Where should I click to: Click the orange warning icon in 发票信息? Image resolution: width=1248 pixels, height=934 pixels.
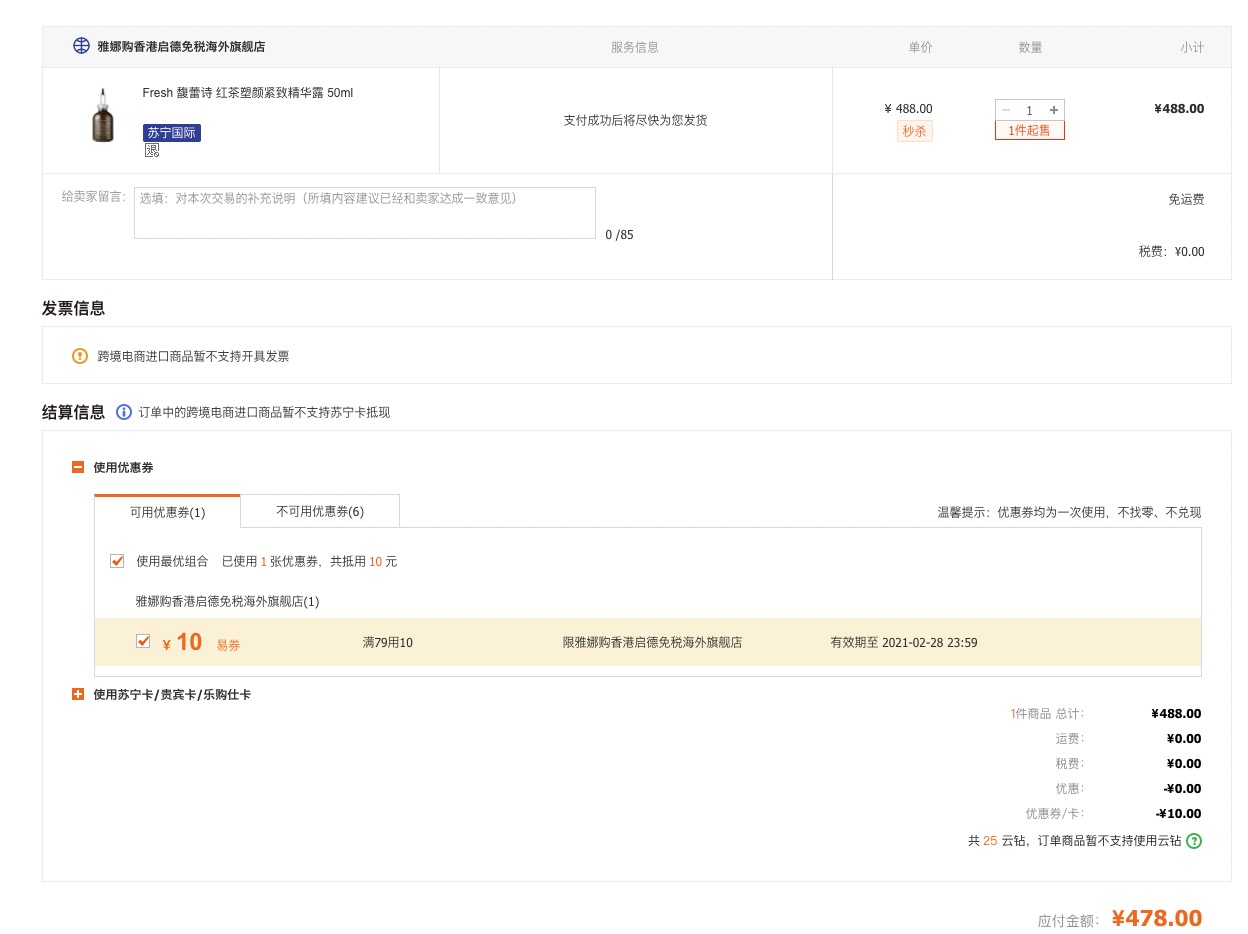80,356
